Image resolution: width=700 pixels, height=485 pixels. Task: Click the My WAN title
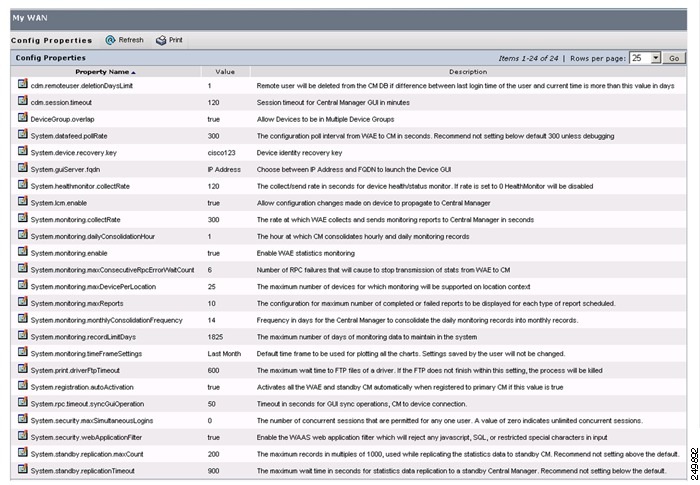30,18
